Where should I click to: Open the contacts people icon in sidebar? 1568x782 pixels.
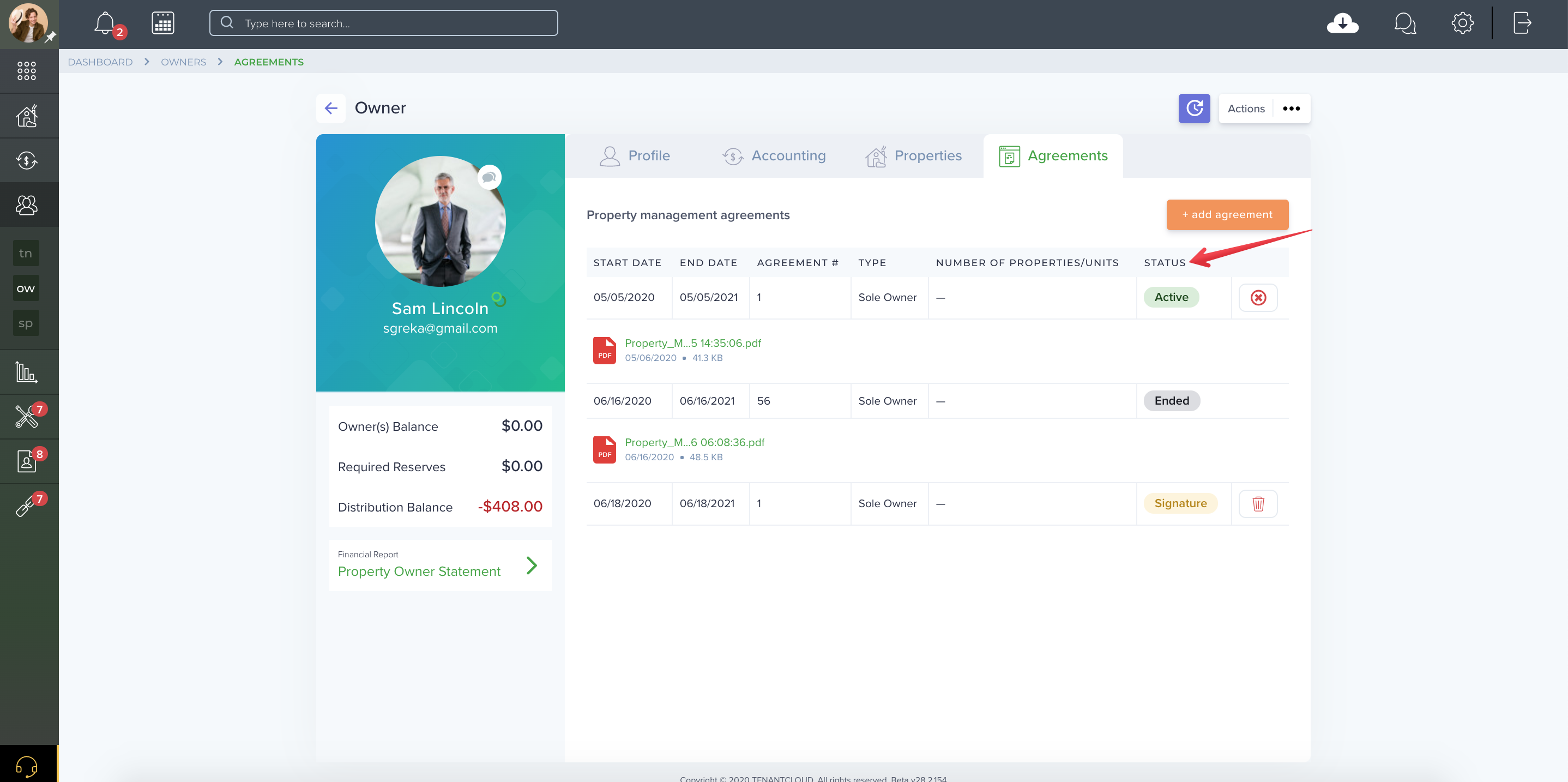click(x=27, y=204)
